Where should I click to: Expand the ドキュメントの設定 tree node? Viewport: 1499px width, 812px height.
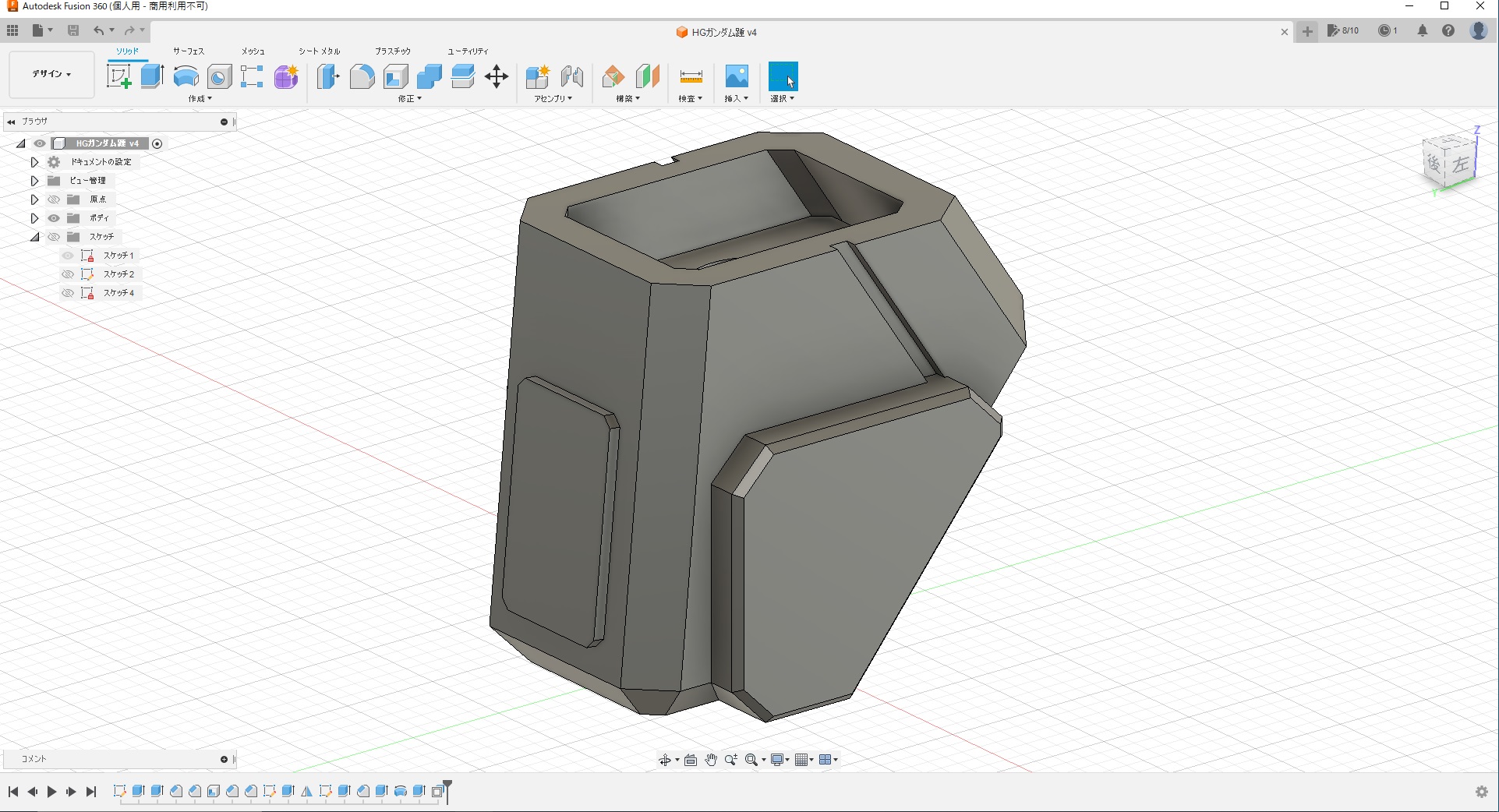34,162
